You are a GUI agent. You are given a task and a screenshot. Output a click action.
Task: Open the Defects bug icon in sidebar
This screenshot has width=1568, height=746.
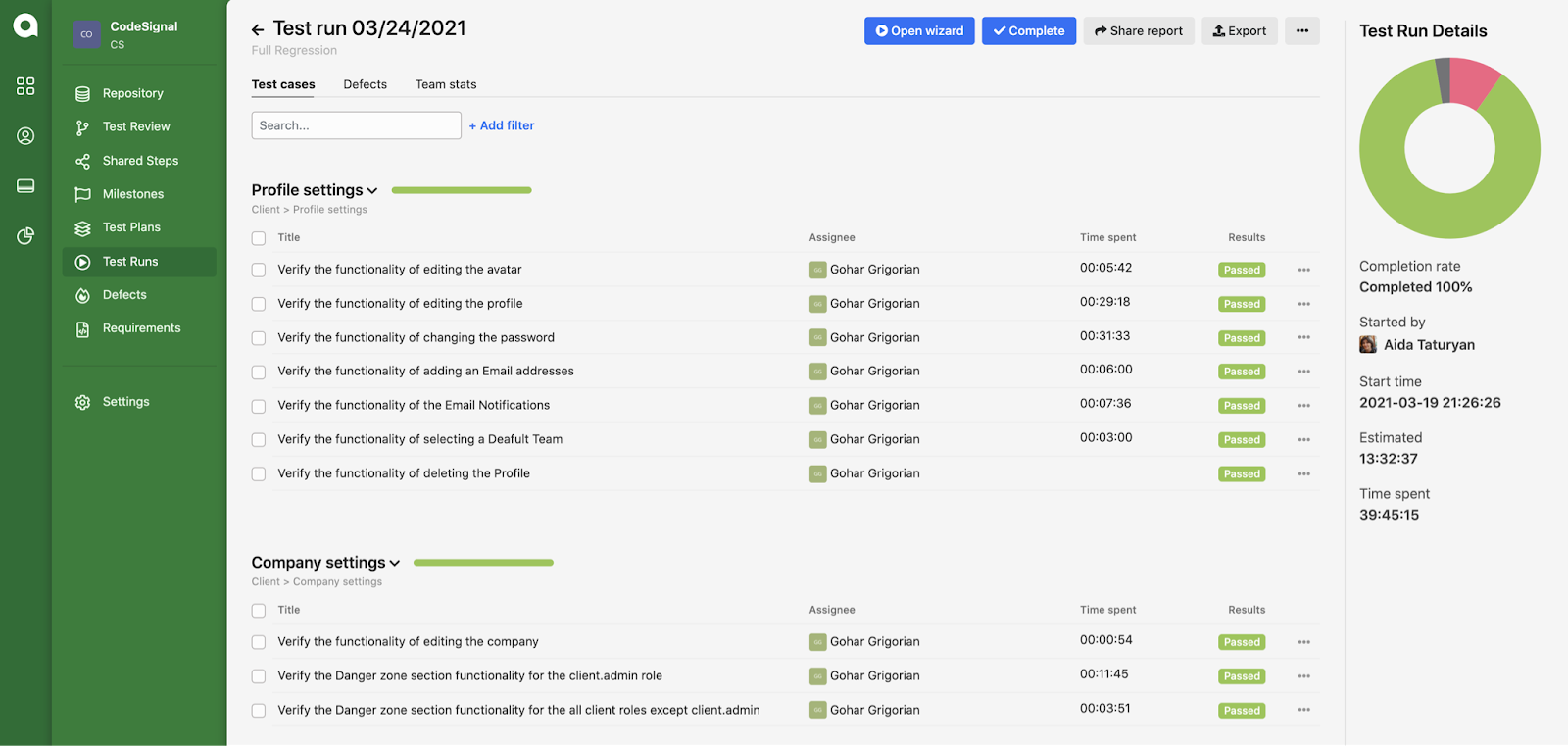[x=83, y=296]
